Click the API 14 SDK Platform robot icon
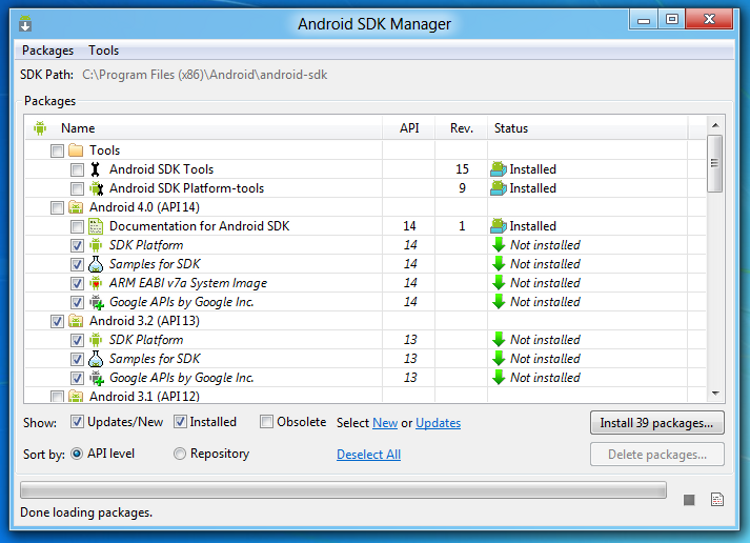 tap(96, 245)
